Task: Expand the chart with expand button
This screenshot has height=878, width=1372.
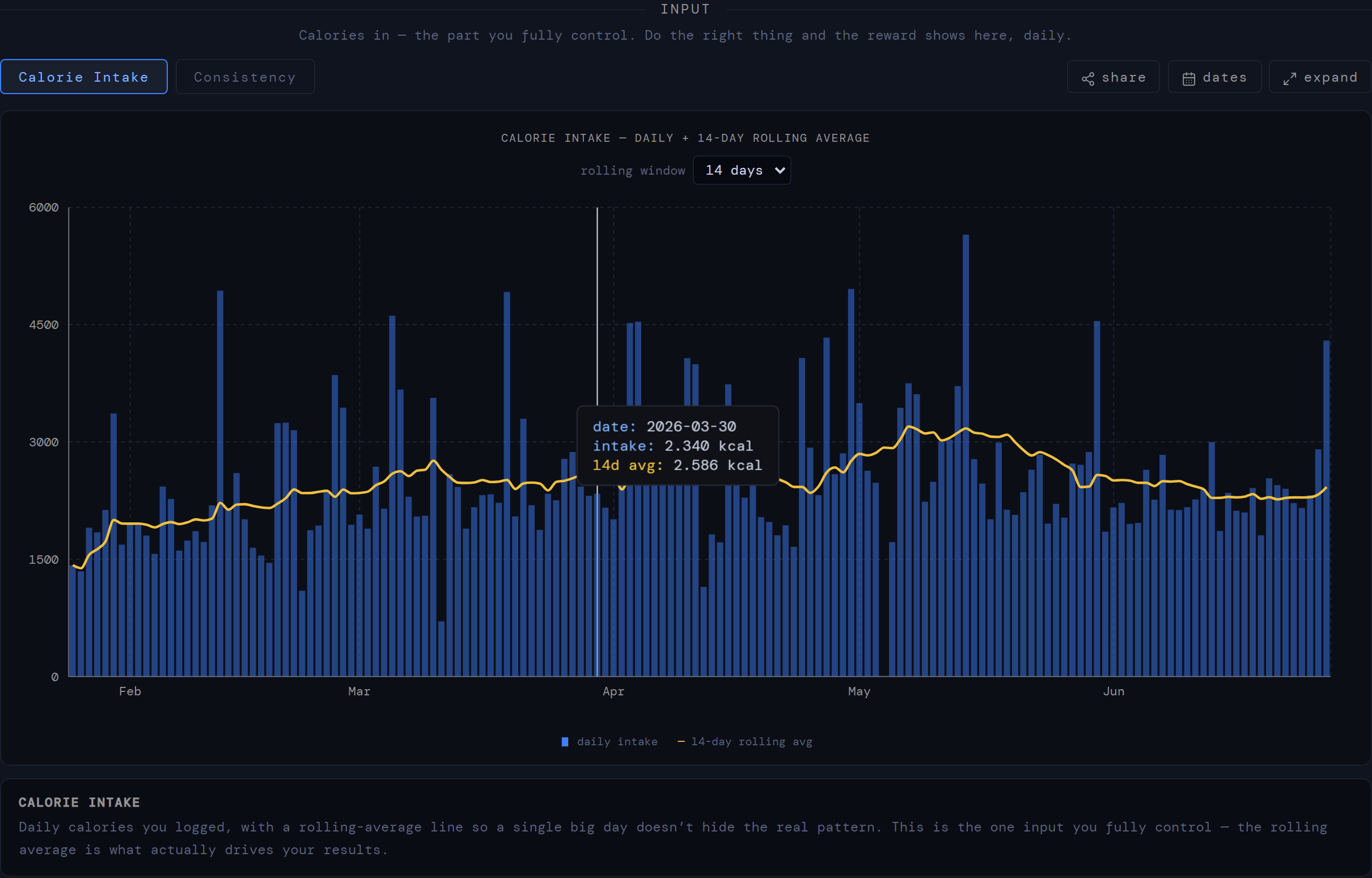Action: tap(1320, 78)
